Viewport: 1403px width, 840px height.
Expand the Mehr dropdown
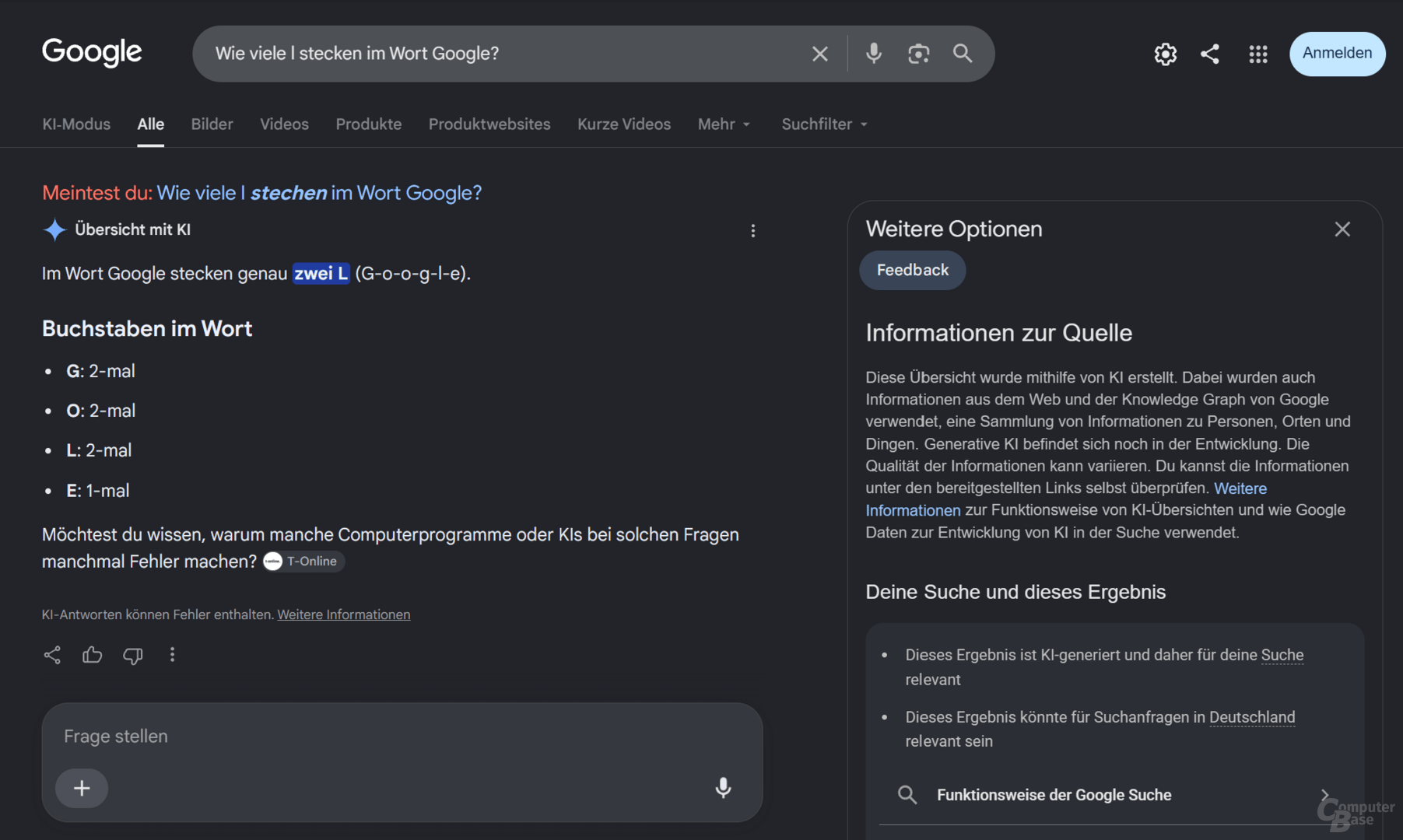point(724,124)
